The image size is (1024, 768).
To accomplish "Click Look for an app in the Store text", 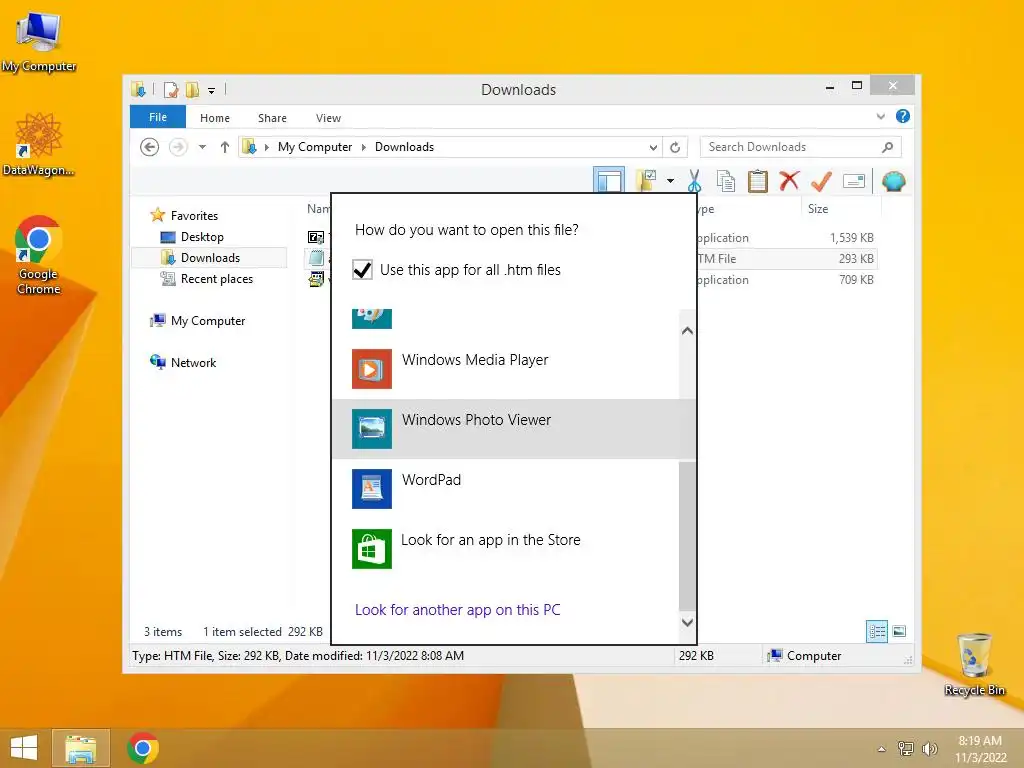I will (490, 539).
